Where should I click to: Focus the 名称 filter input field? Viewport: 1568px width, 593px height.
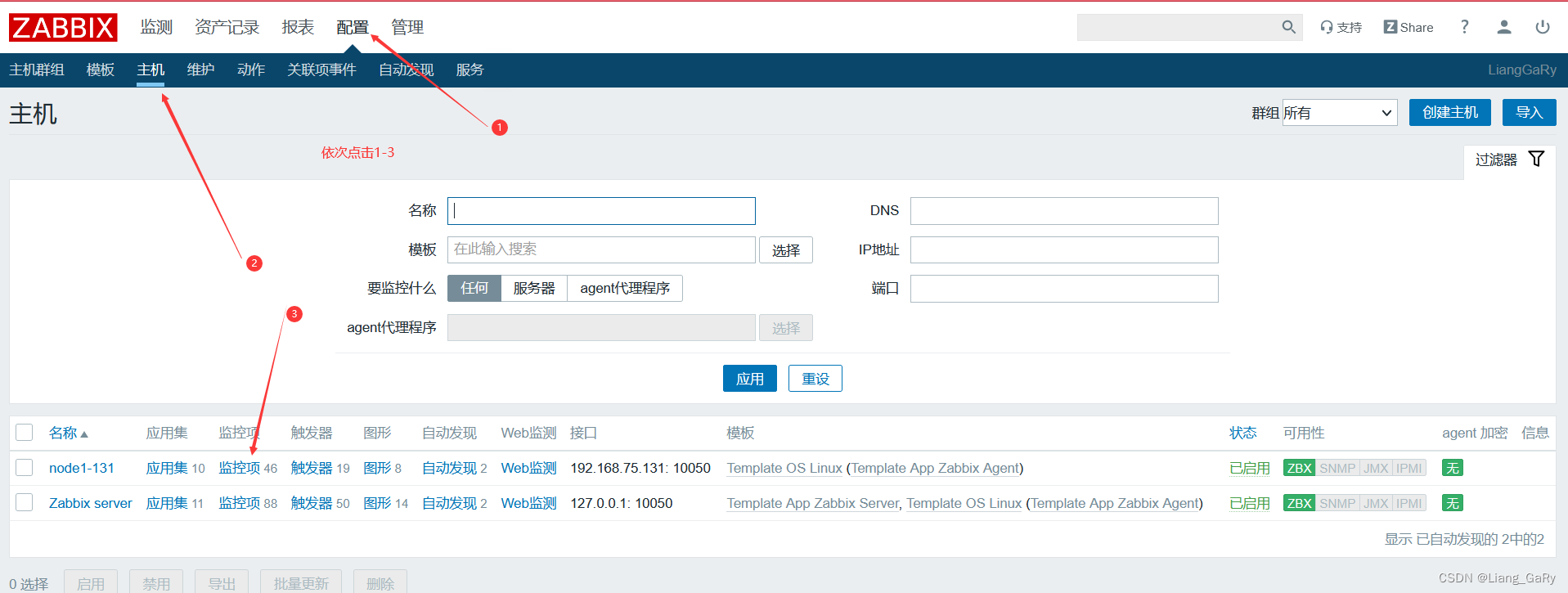pos(601,211)
